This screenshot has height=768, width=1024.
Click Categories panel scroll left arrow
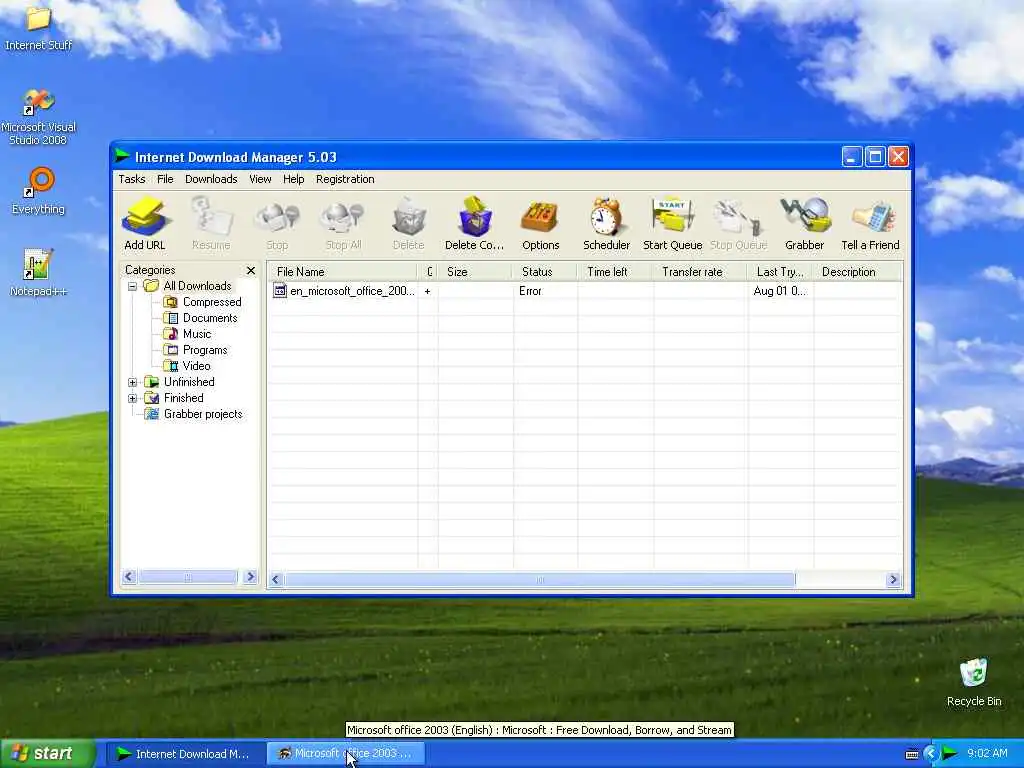point(129,577)
